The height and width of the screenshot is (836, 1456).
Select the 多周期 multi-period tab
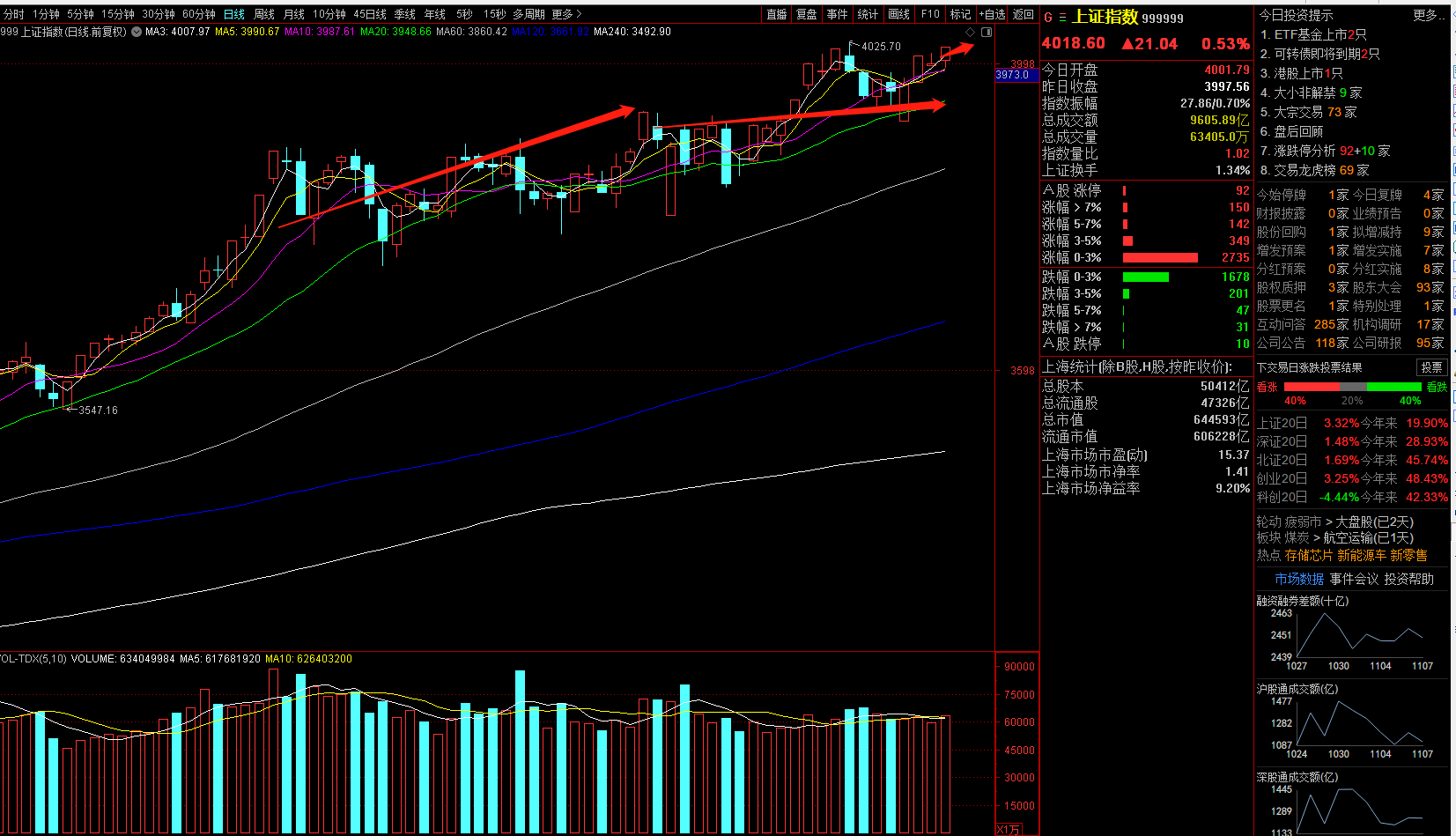pyautogui.click(x=529, y=14)
